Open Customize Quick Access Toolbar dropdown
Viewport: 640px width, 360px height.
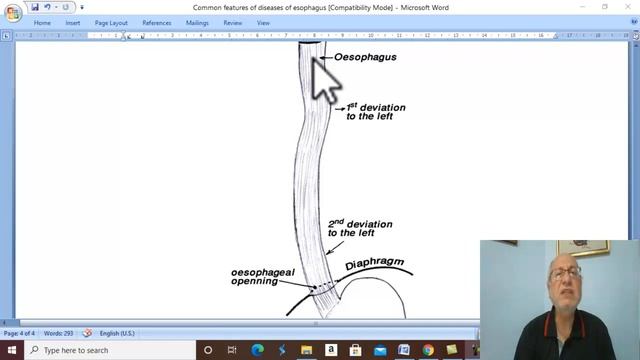pyautogui.click(x=82, y=7)
